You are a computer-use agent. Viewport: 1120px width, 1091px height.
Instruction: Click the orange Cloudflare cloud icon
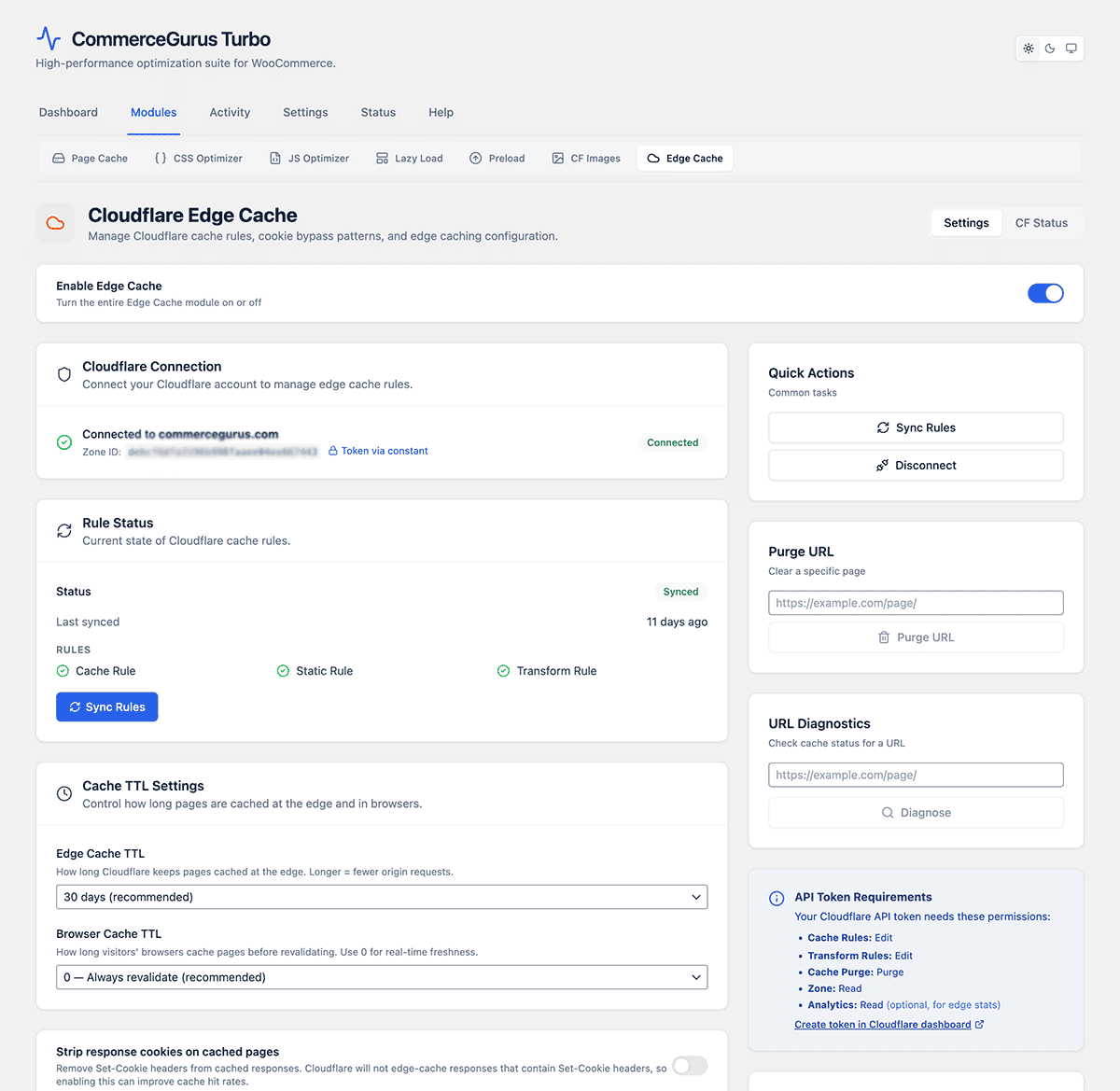pos(55,223)
